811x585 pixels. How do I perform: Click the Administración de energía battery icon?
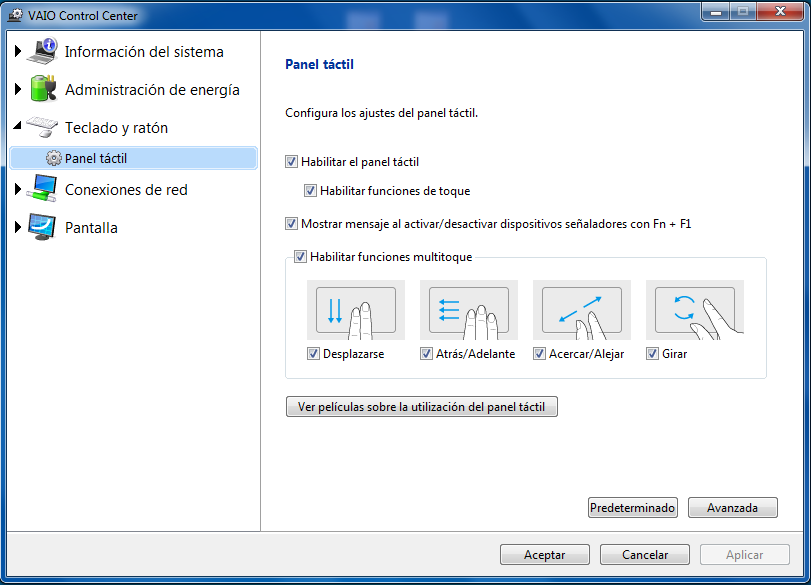[x=44, y=89]
